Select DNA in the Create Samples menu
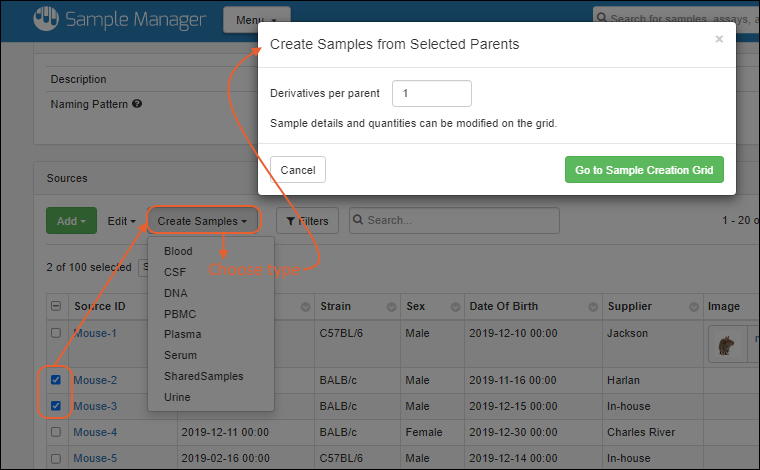This screenshot has height=470, width=760. (x=175, y=293)
